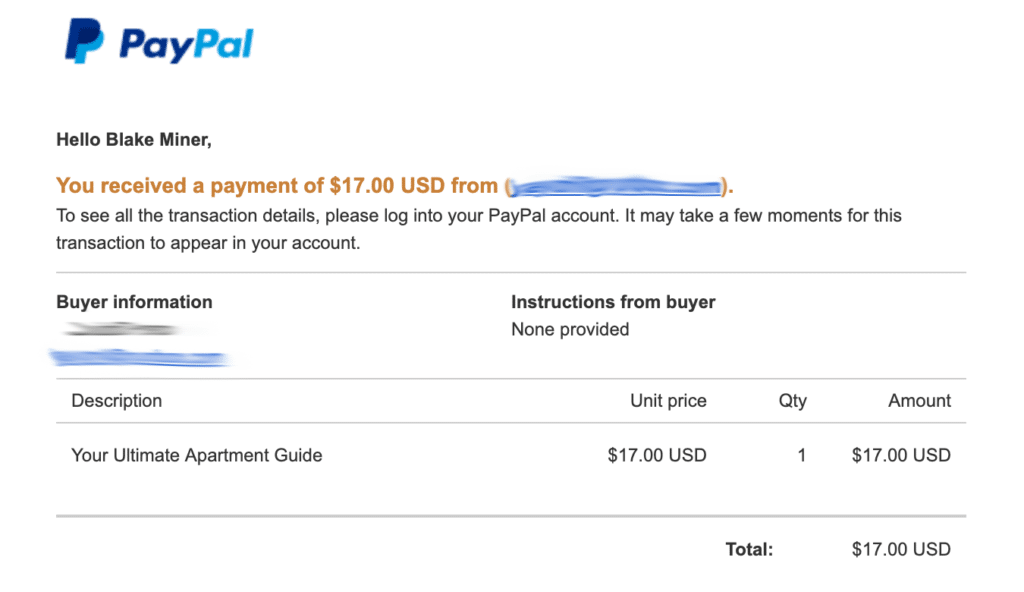Click the unit price $17.00 USD value
The width and height of the screenshot is (1024, 592).
pos(657,455)
